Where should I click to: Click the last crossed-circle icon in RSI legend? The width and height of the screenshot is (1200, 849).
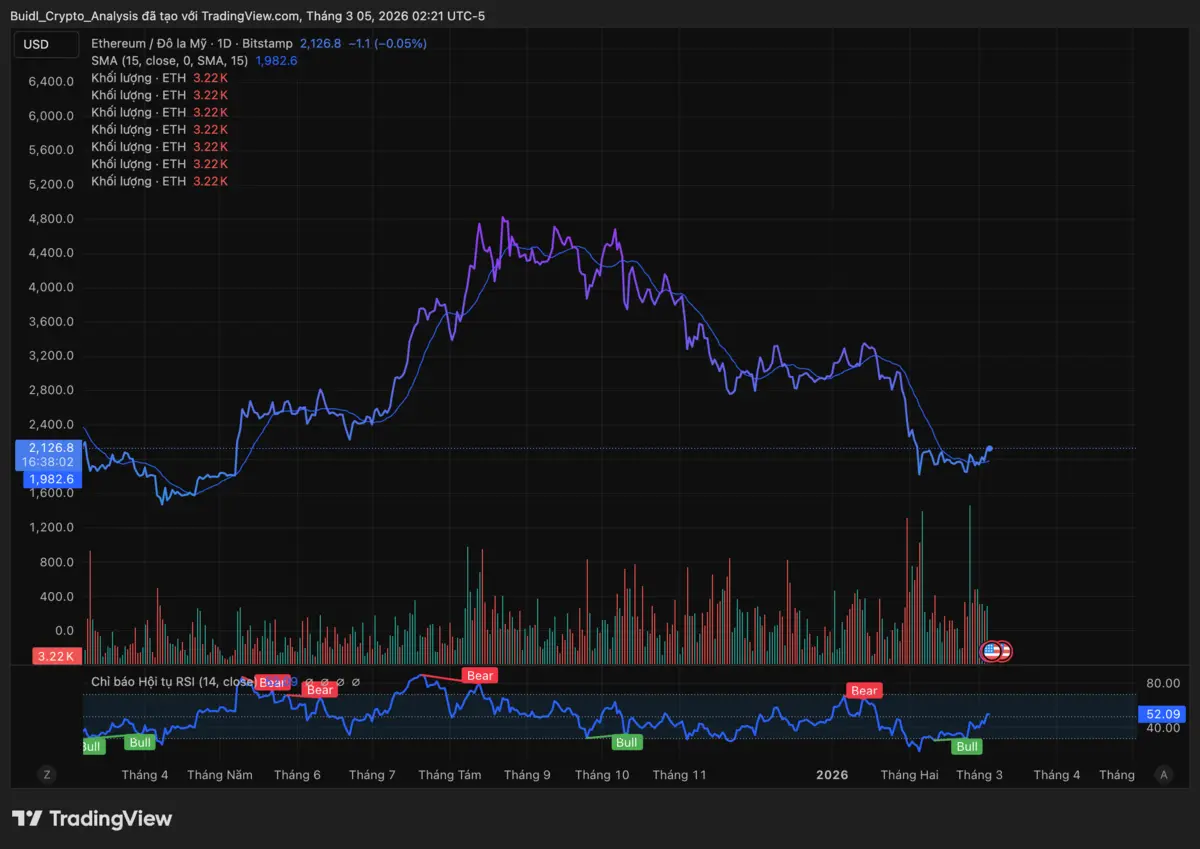[x=354, y=681]
